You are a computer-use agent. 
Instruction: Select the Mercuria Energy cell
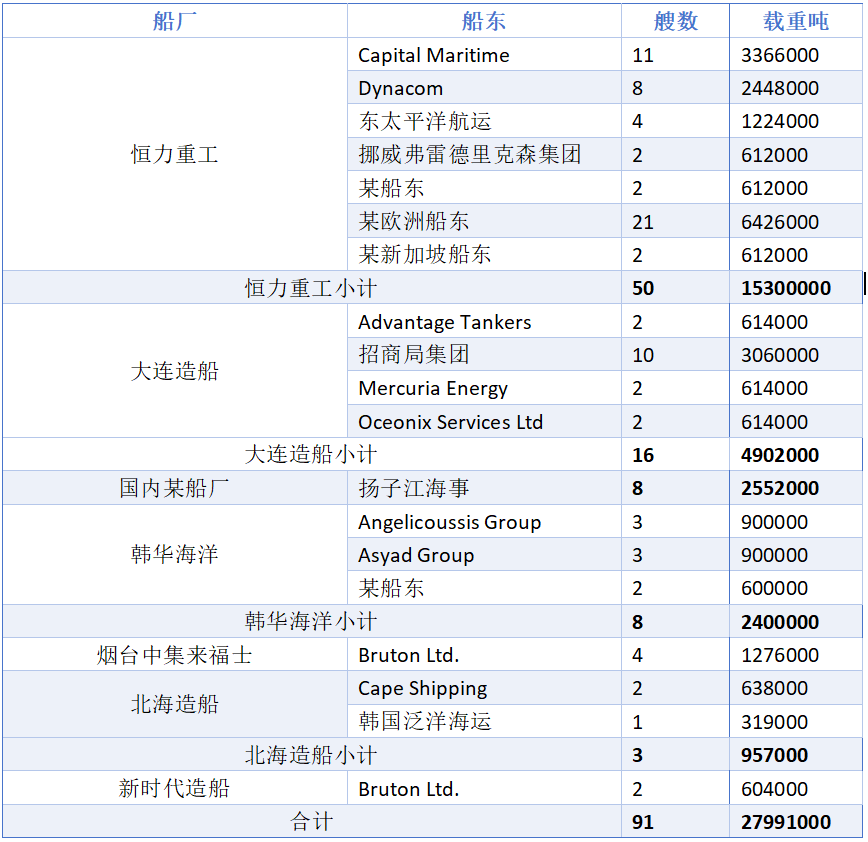pos(433,388)
